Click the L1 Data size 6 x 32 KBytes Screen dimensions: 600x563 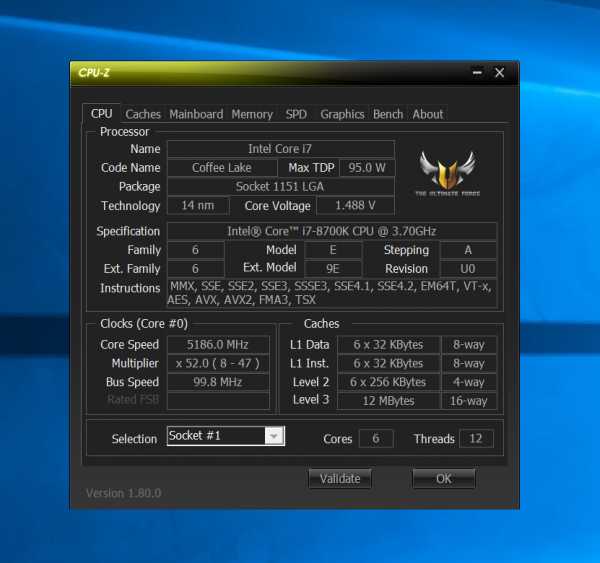pos(388,344)
